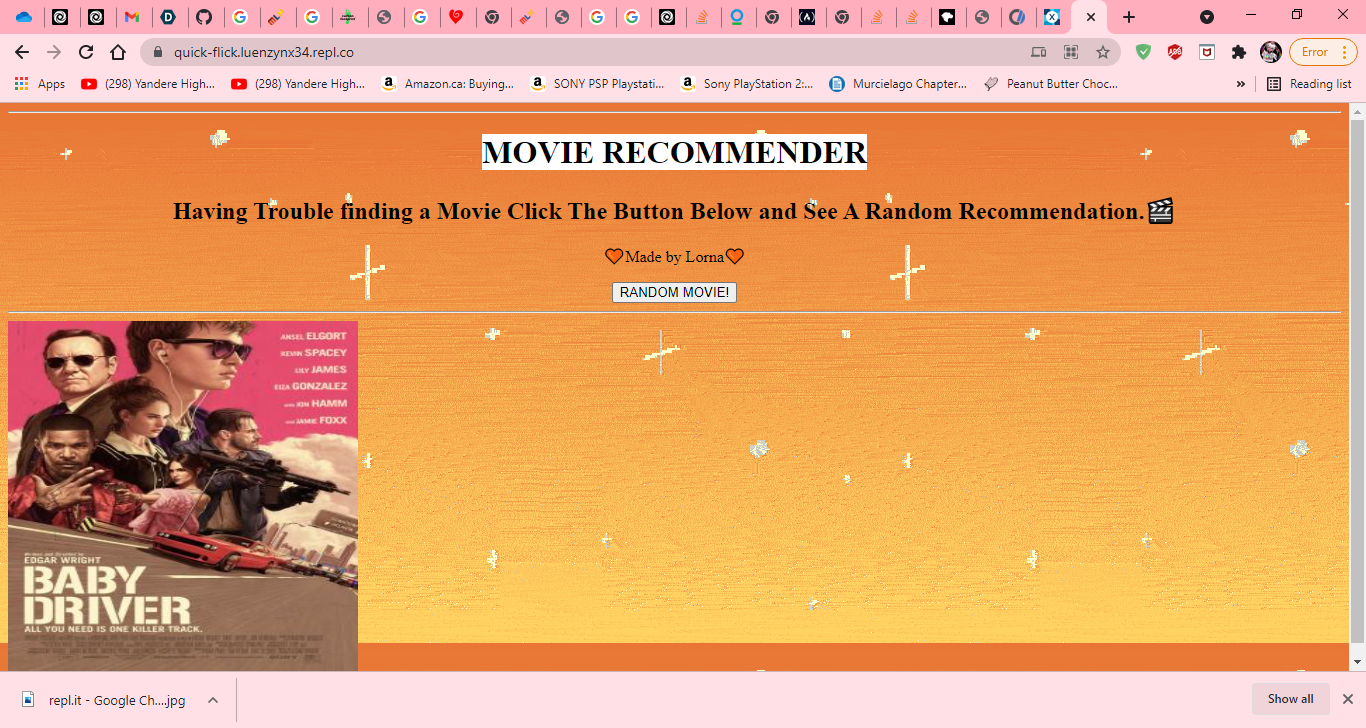This screenshot has height=728, width=1366.
Task: Switch to the red heart icon tab
Action: [456, 17]
